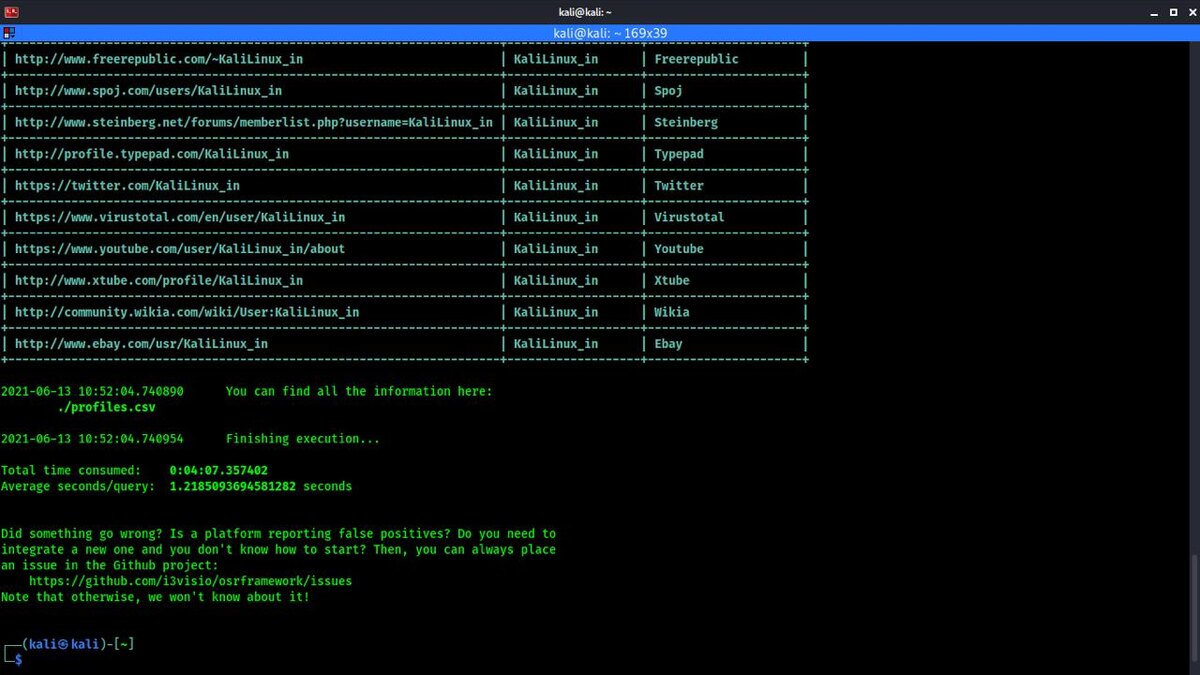
Task: Click the 'Twitter' platform cell
Action: click(679, 186)
